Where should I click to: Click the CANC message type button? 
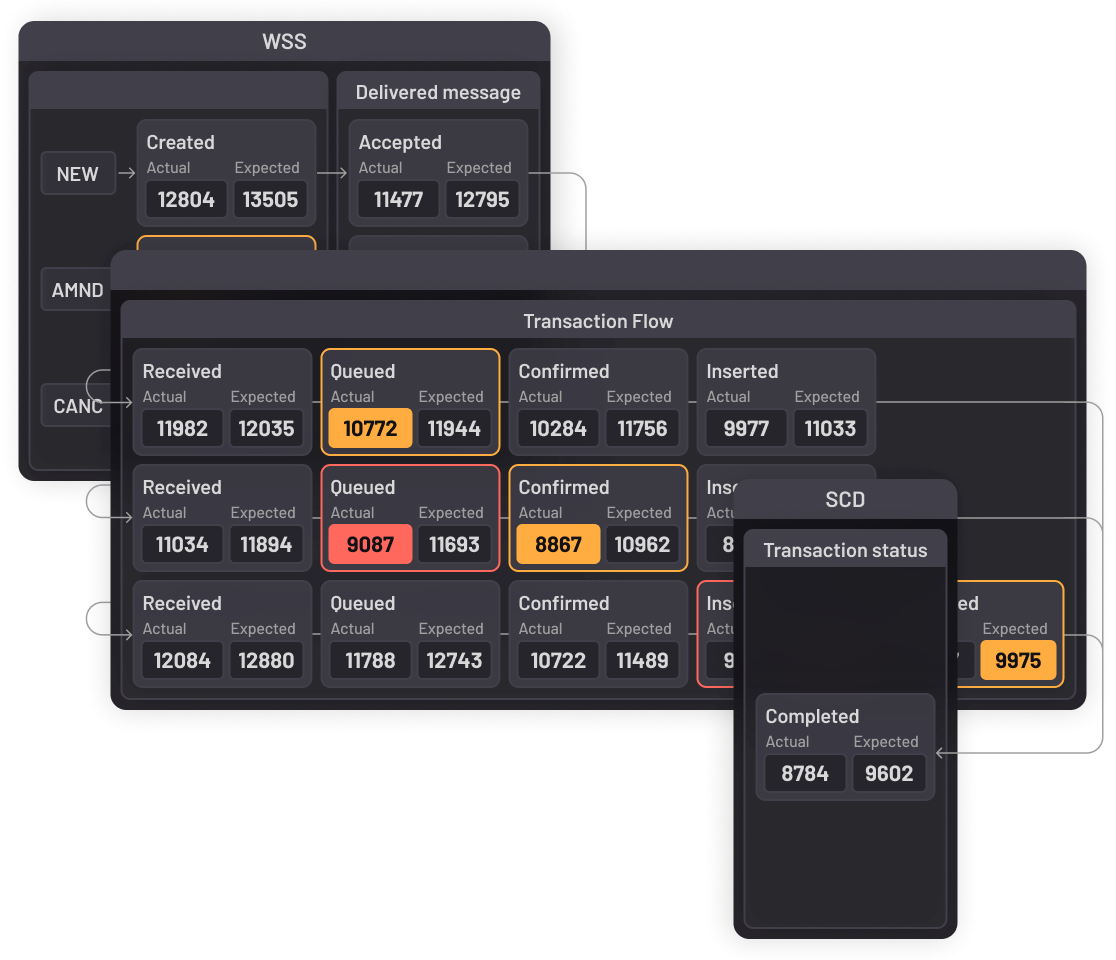click(76, 406)
